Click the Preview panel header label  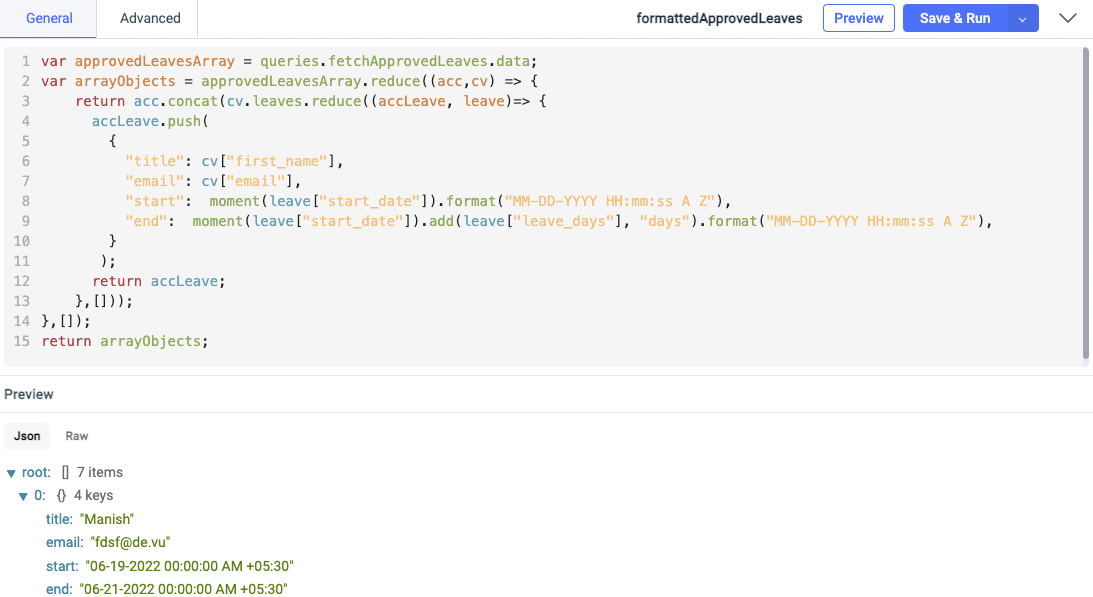(x=29, y=394)
